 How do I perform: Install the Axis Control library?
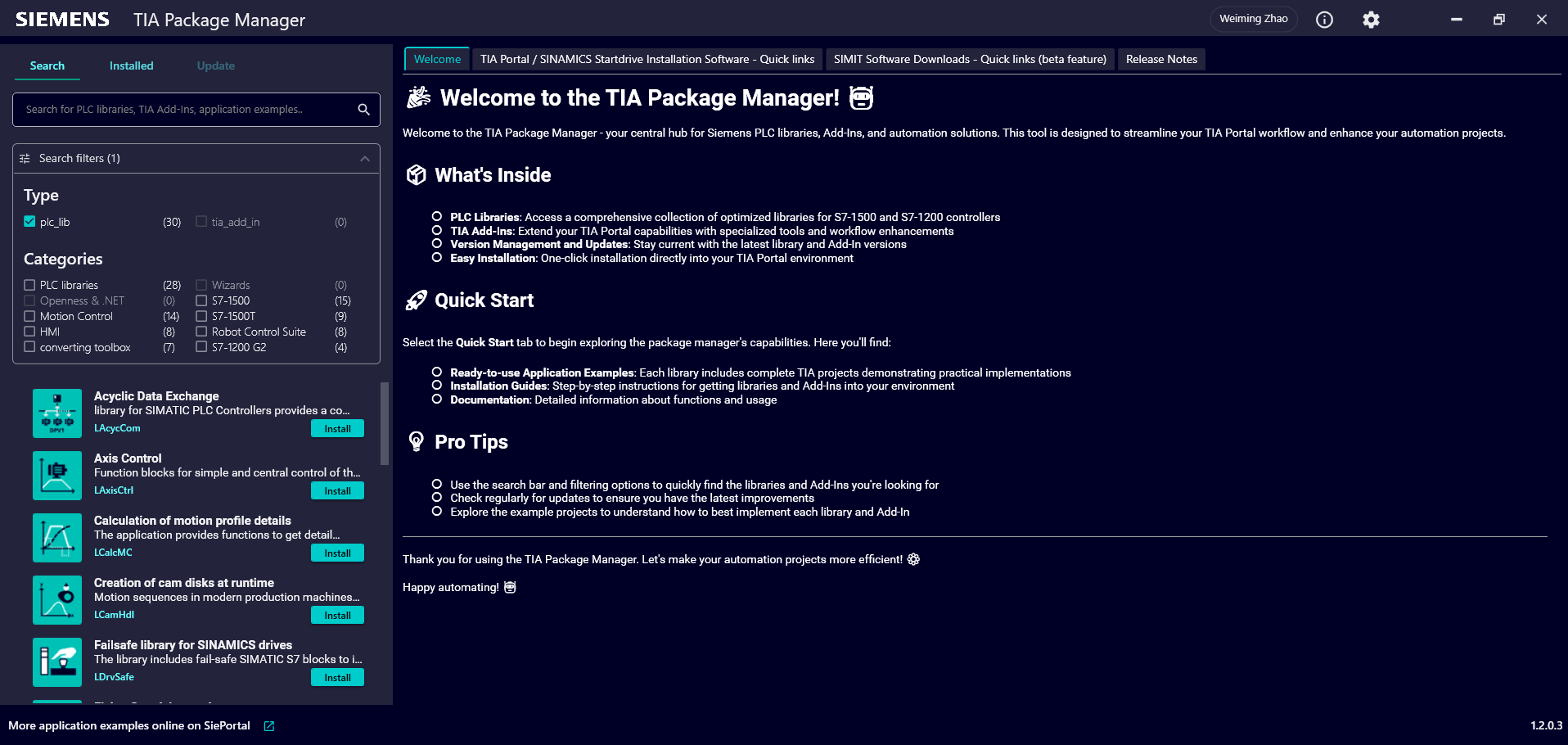click(337, 491)
